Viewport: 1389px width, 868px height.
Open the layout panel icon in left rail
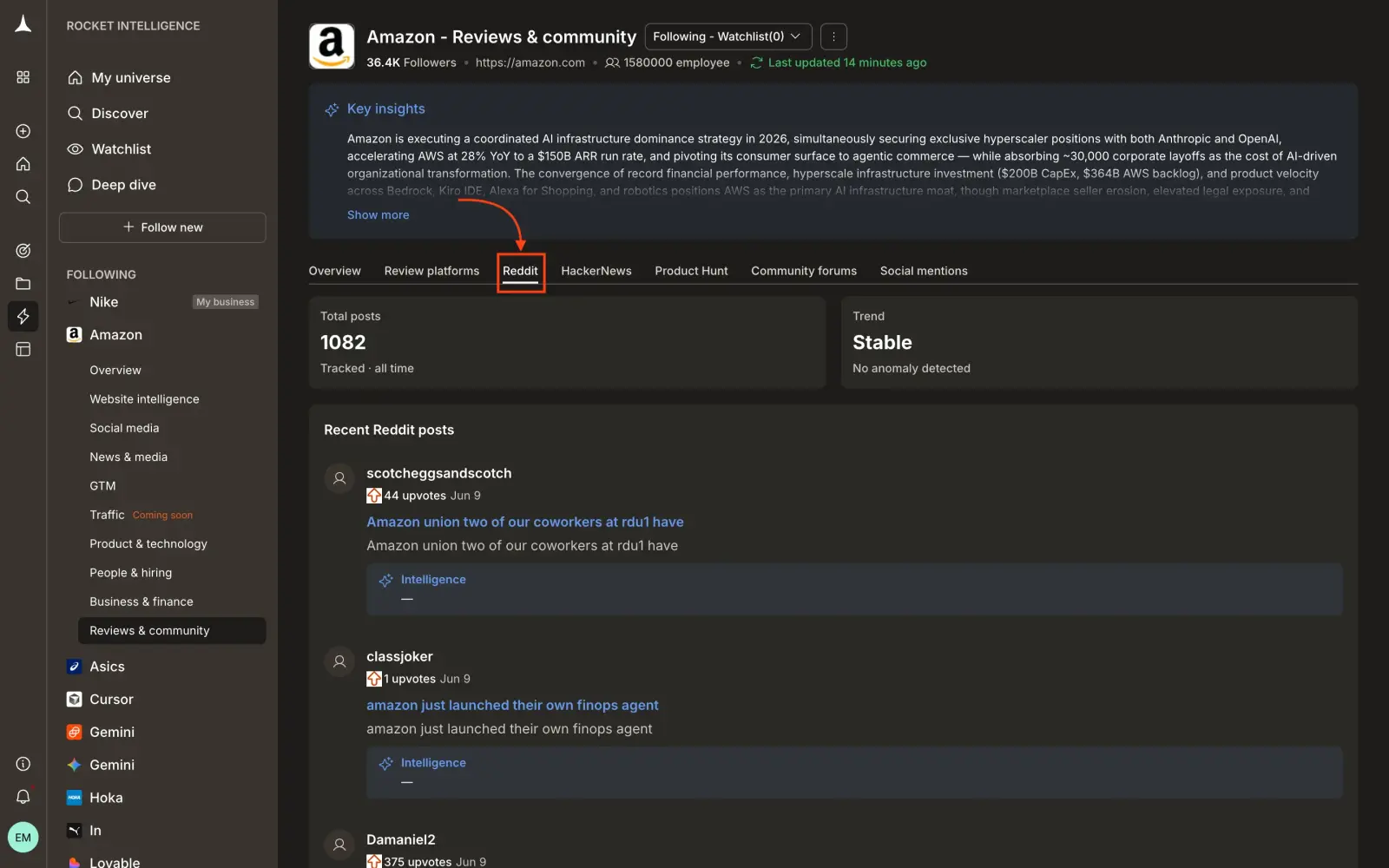[x=23, y=349]
